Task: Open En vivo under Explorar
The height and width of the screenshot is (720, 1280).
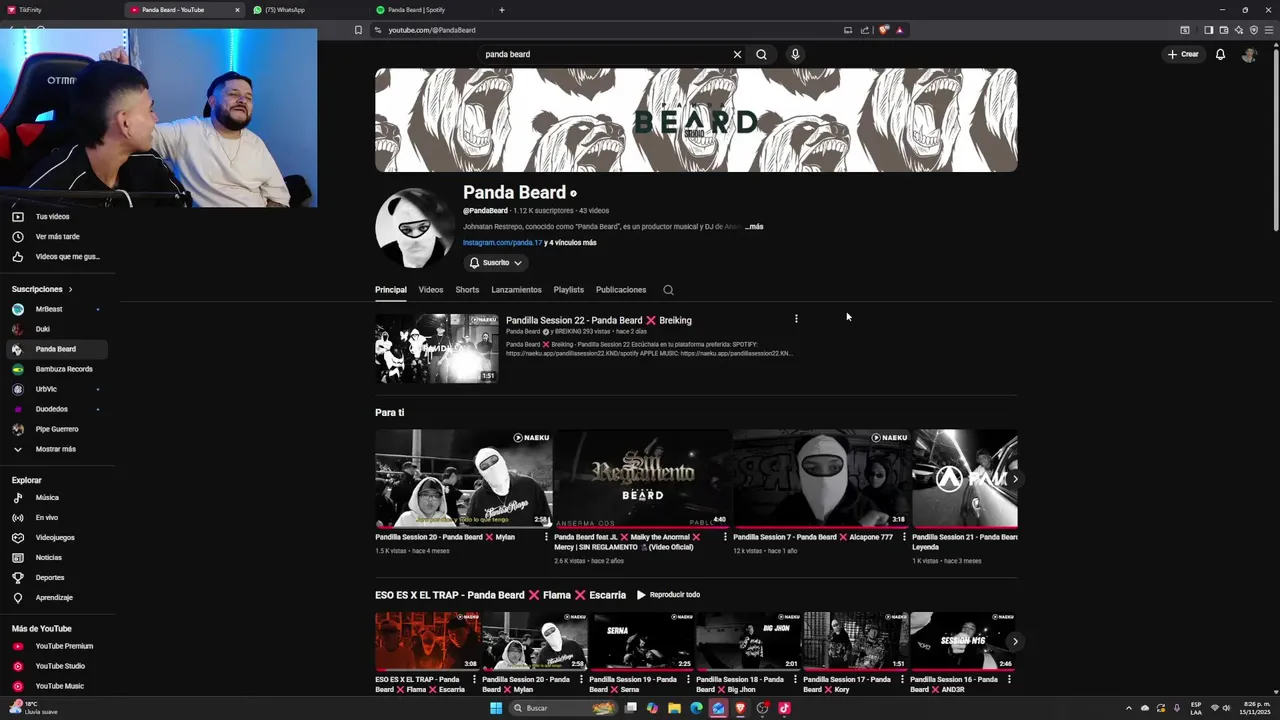Action: tap(57, 517)
